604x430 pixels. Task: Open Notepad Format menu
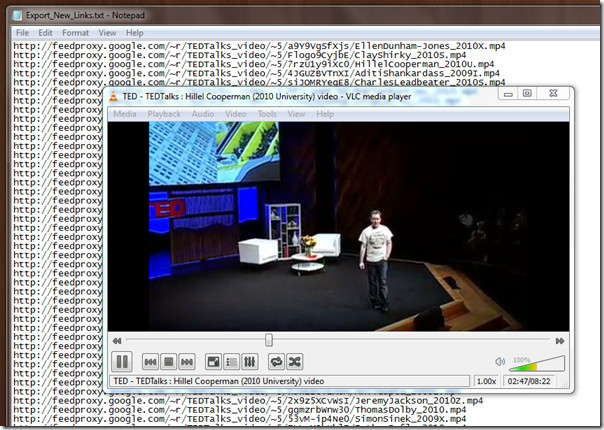pyautogui.click(x=76, y=33)
